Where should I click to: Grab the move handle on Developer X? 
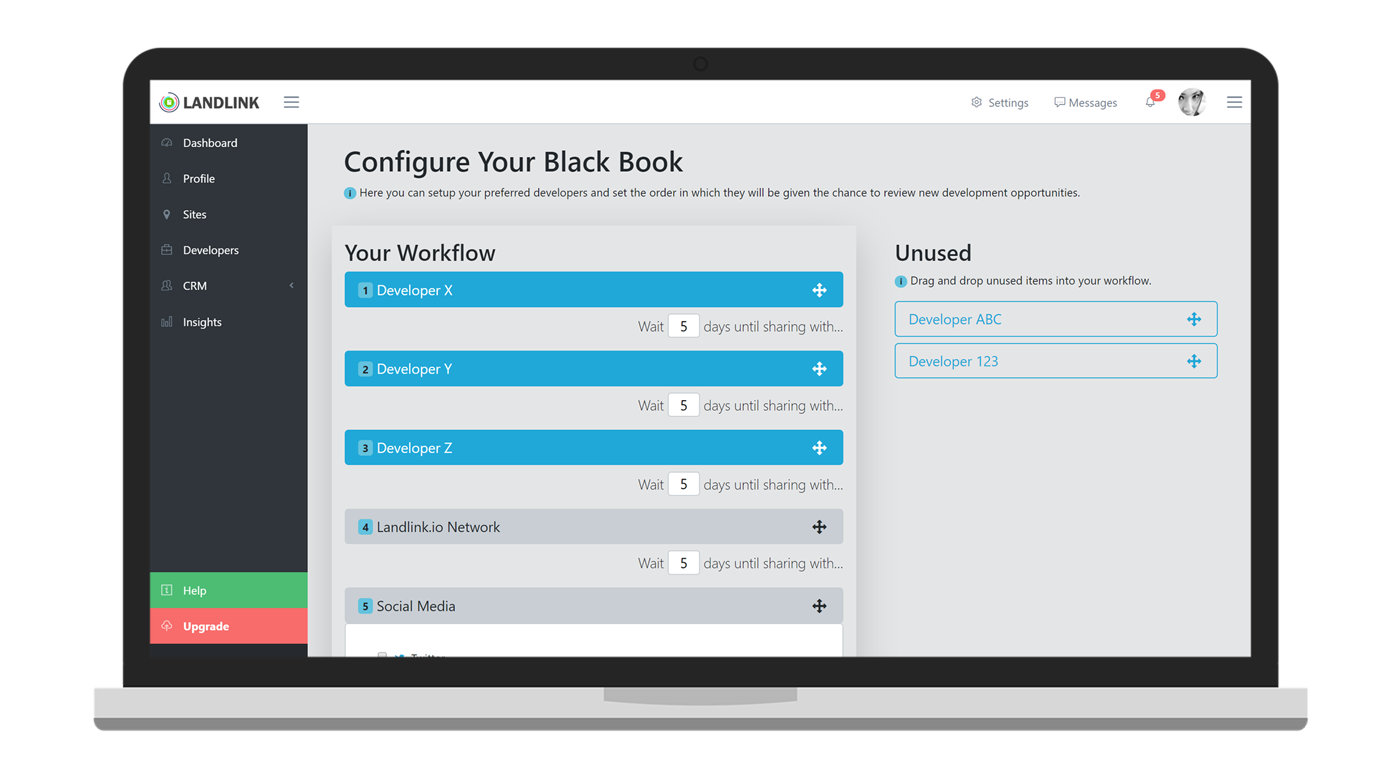819,290
